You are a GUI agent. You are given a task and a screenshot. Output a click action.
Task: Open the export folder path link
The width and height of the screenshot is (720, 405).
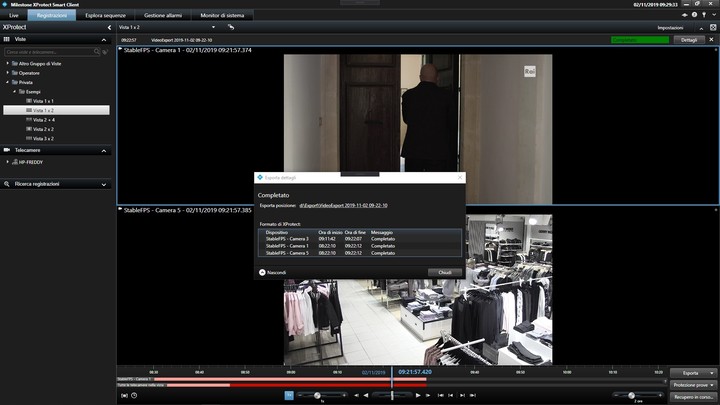click(x=343, y=205)
